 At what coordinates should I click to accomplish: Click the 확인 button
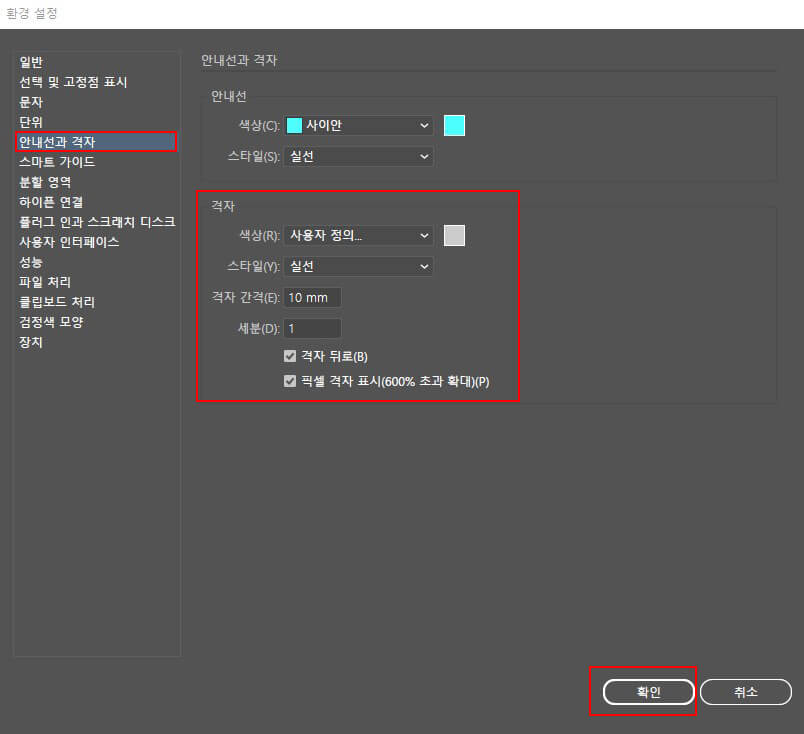(x=649, y=692)
